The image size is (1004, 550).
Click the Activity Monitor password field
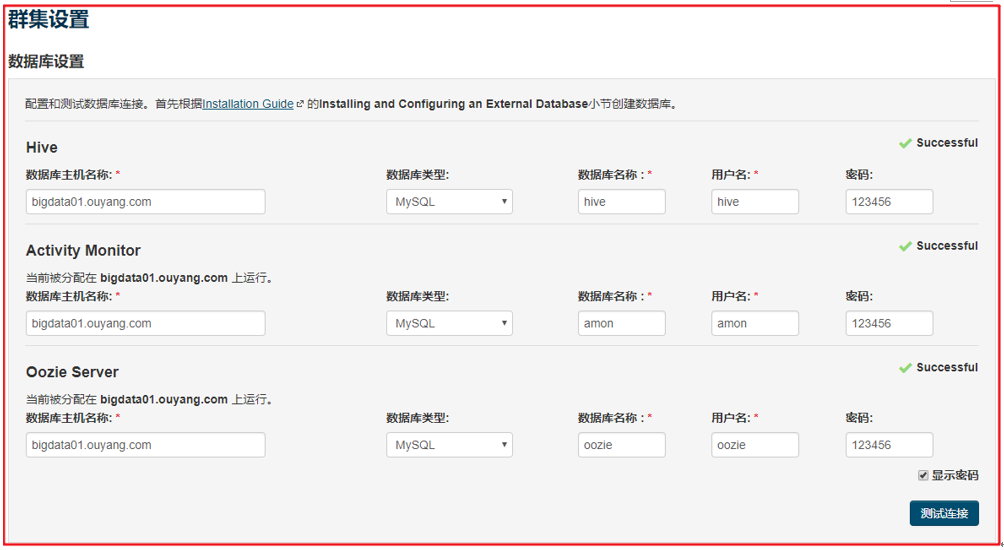889,324
